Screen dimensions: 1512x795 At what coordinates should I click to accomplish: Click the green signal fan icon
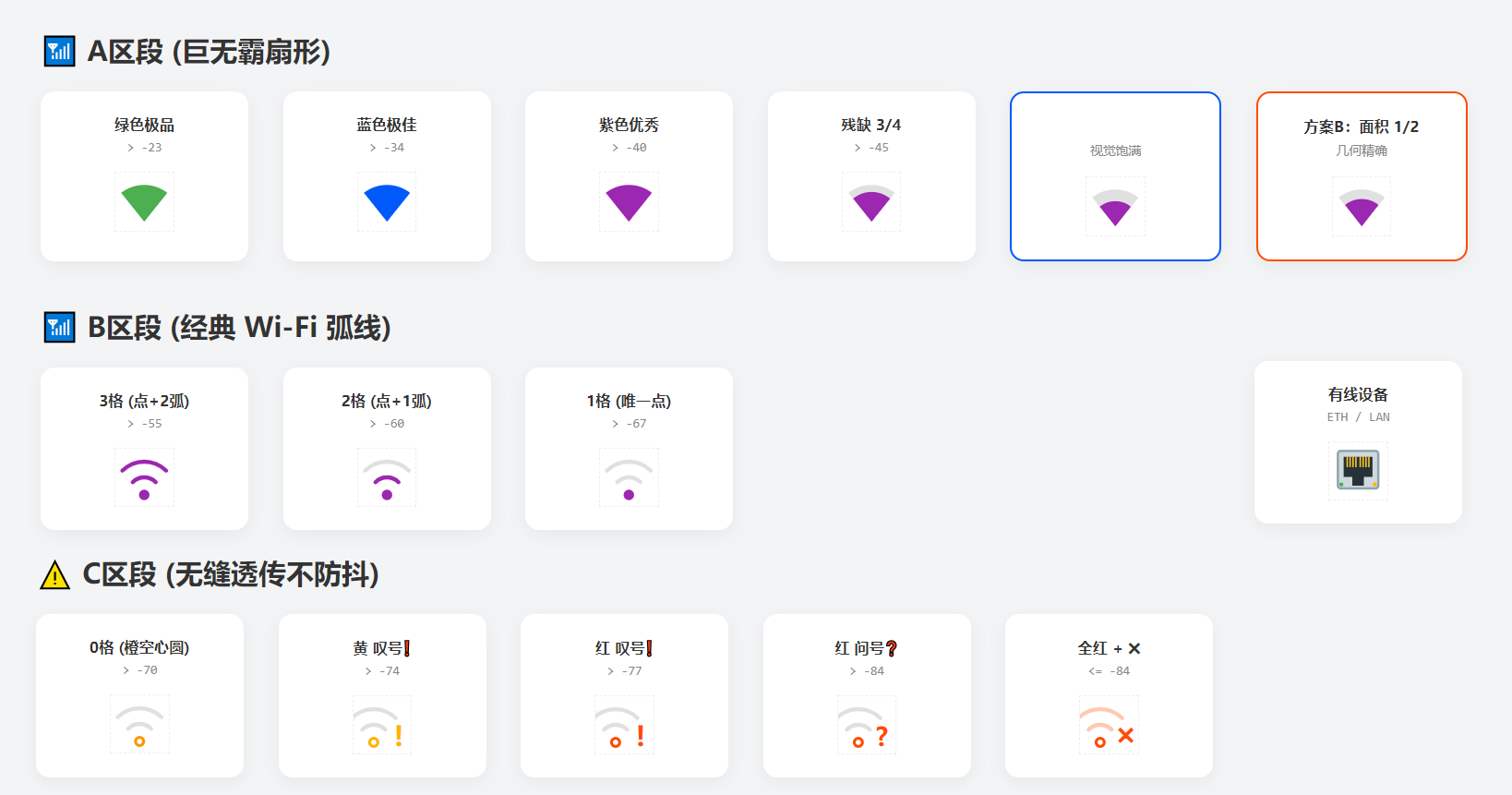point(144,202)
